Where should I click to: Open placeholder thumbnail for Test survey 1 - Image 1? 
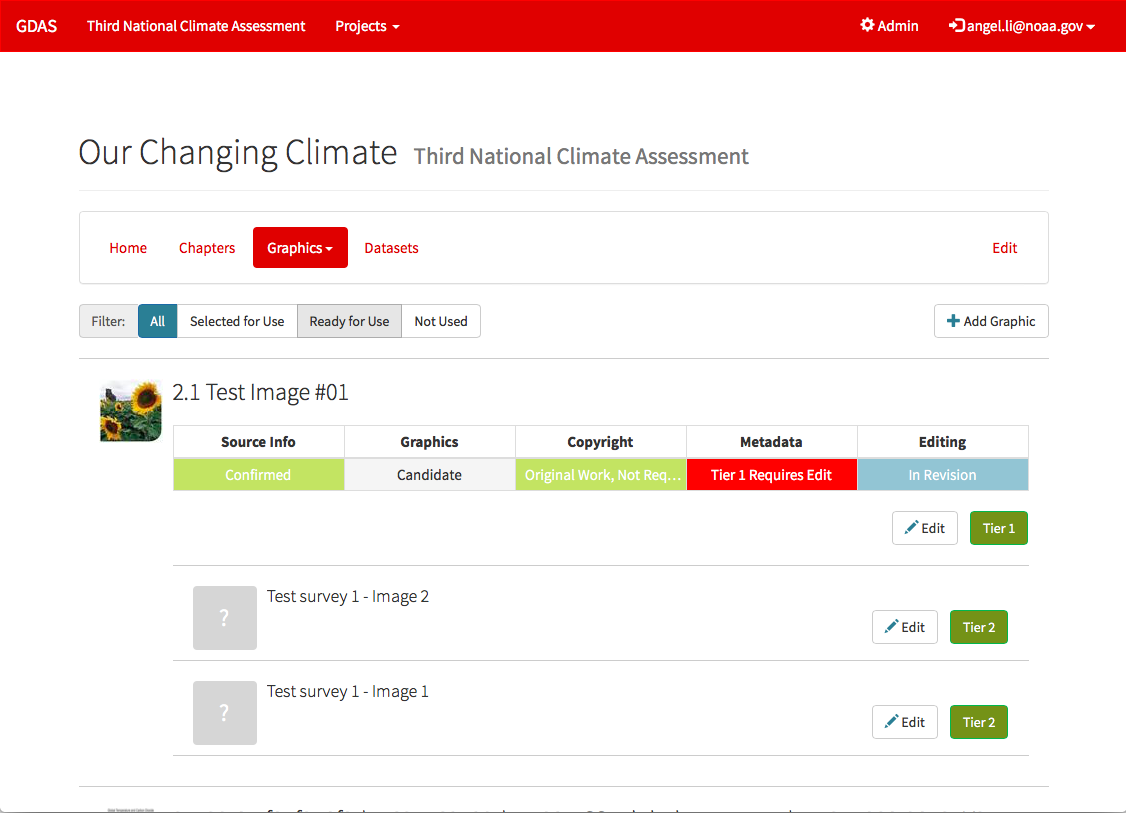coord(225,712)
